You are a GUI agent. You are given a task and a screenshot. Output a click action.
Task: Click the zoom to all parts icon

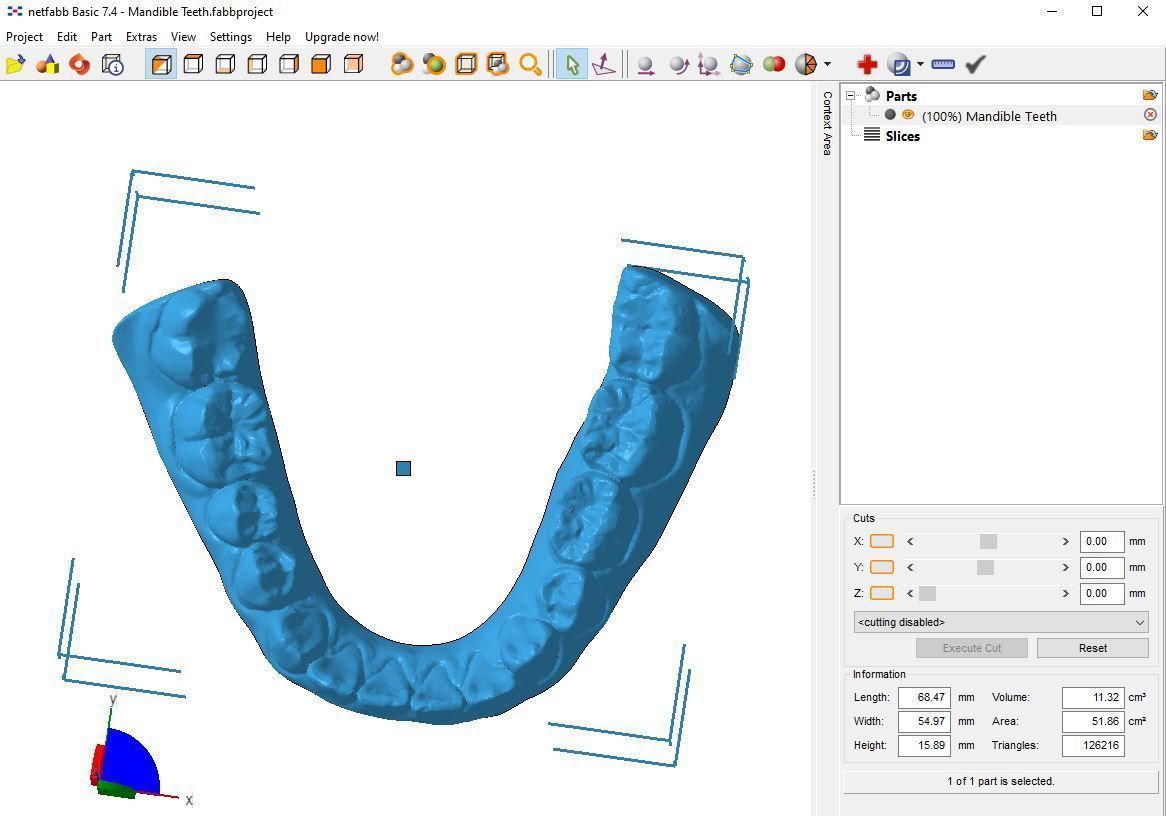coord(402,65)
